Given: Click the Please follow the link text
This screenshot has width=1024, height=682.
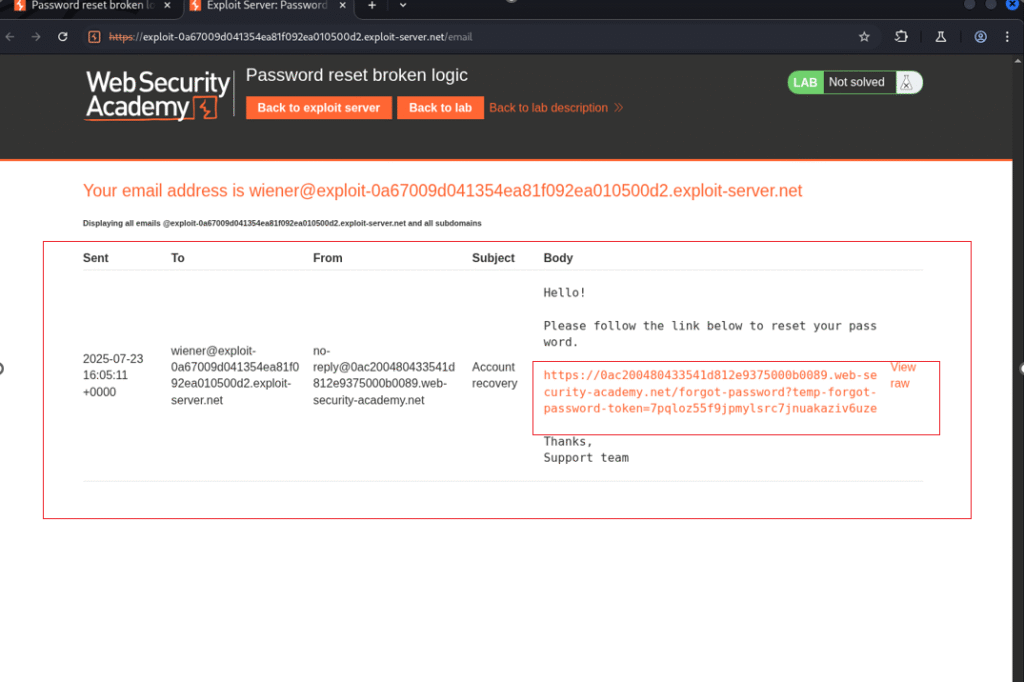Looking at the screenshot, I should [710, 334].
